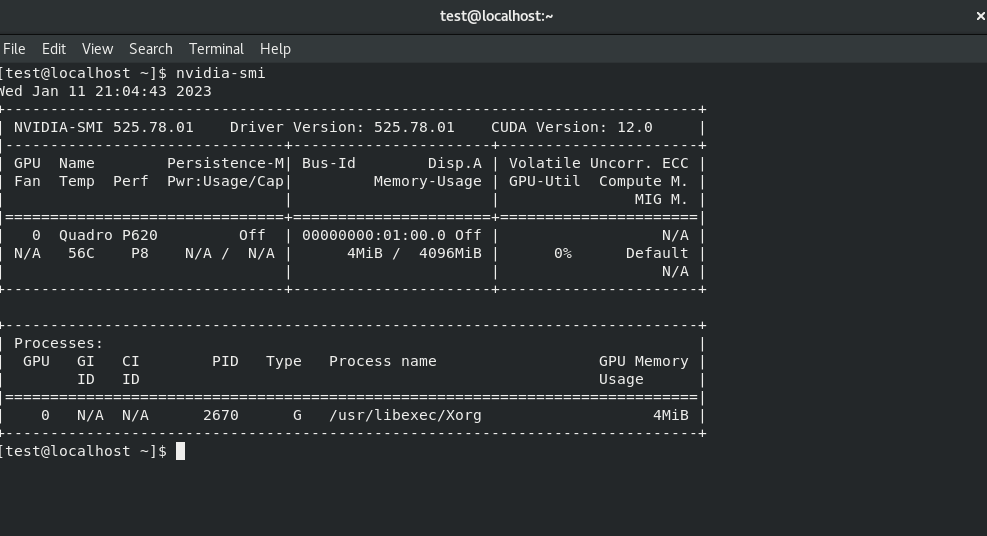
Task: Open the View menu
Action: pos(98,49)
